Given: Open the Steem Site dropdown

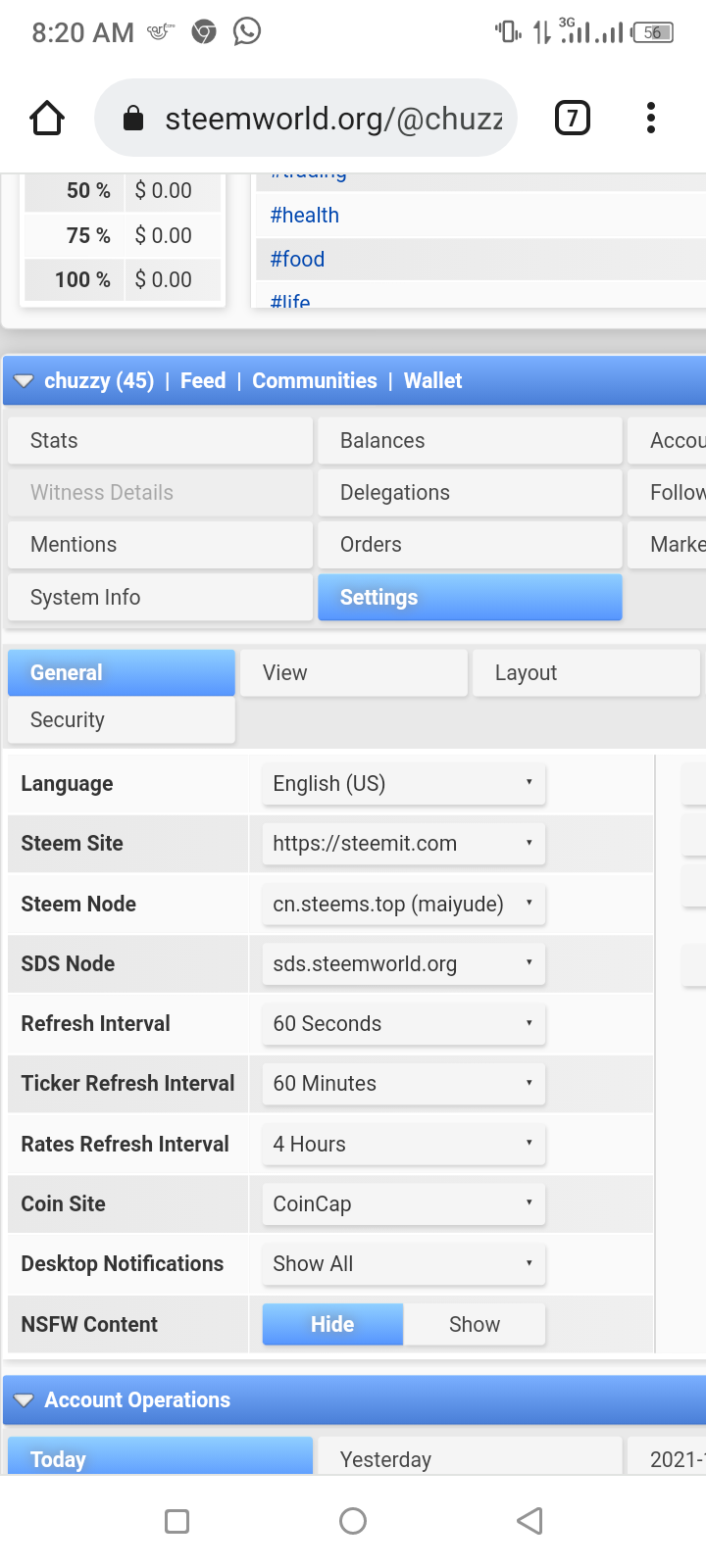Looking at the screenshot, I should click(403, 844).
